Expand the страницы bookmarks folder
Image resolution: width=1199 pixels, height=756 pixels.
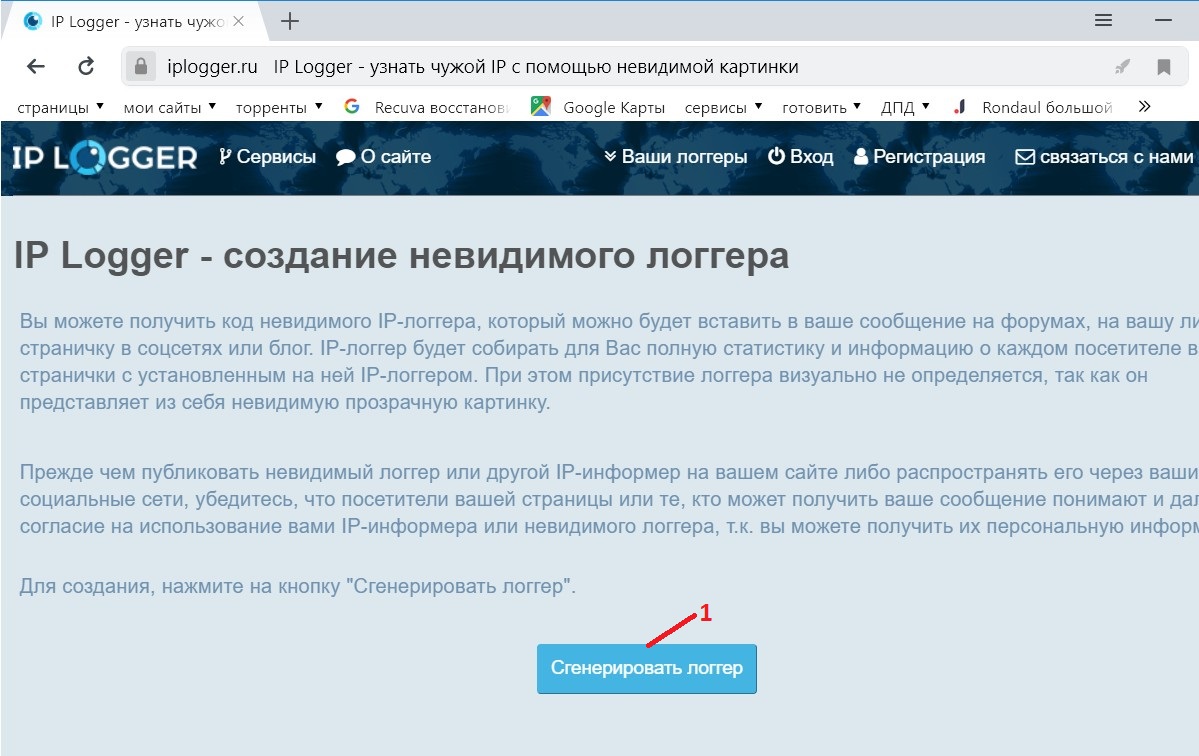point(60,107)
